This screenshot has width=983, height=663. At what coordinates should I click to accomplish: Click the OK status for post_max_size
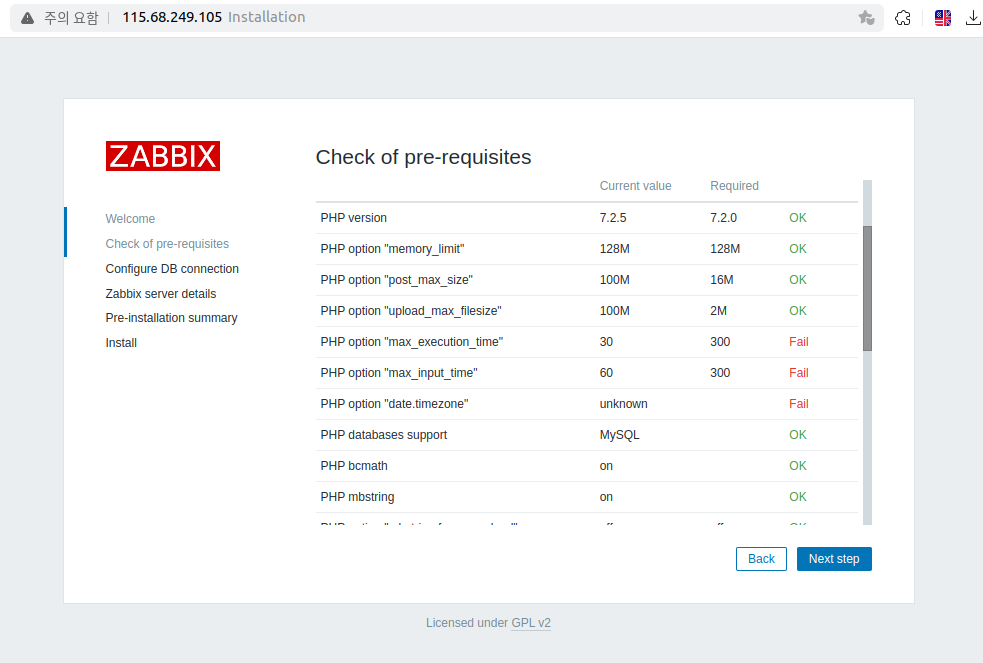[x=798, y=279]
